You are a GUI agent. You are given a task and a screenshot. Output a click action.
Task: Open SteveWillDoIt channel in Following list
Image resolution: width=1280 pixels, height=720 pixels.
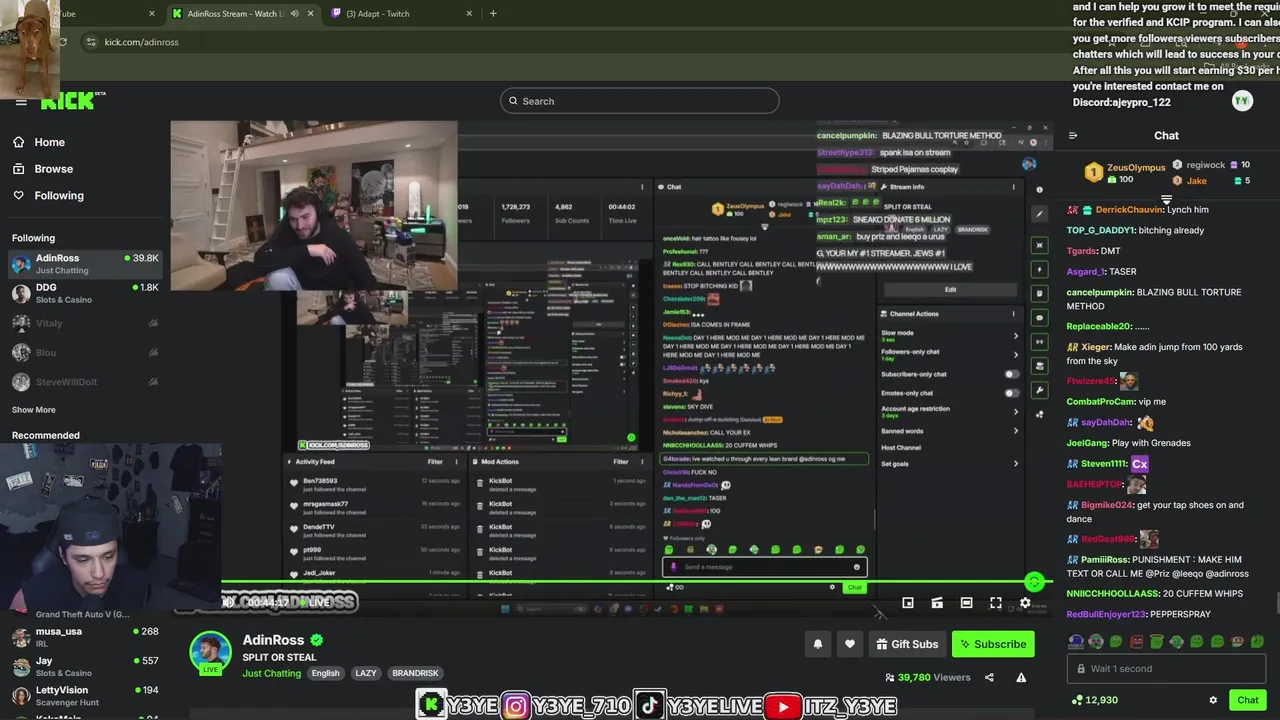[85, 382]
